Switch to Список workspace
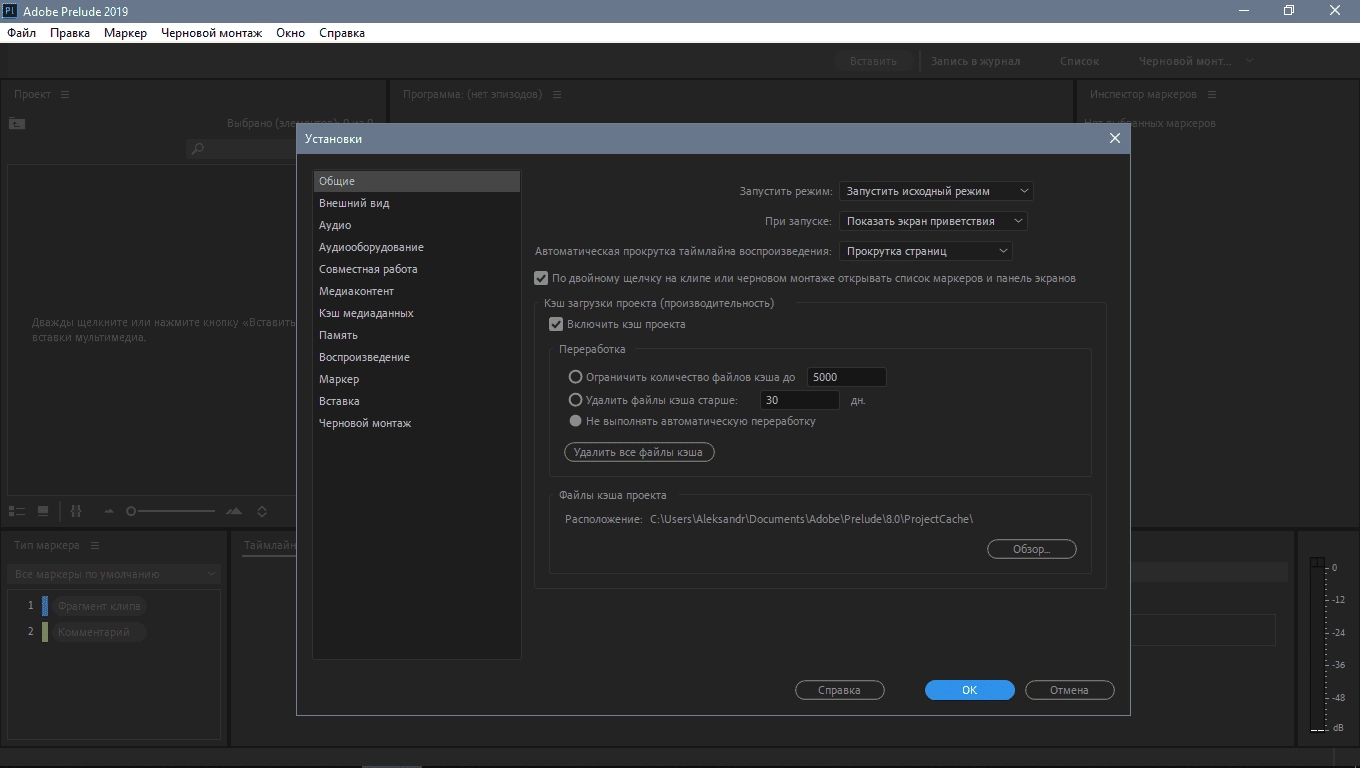The width and height of the screenshot is (1360, 768). [1079, 61]
